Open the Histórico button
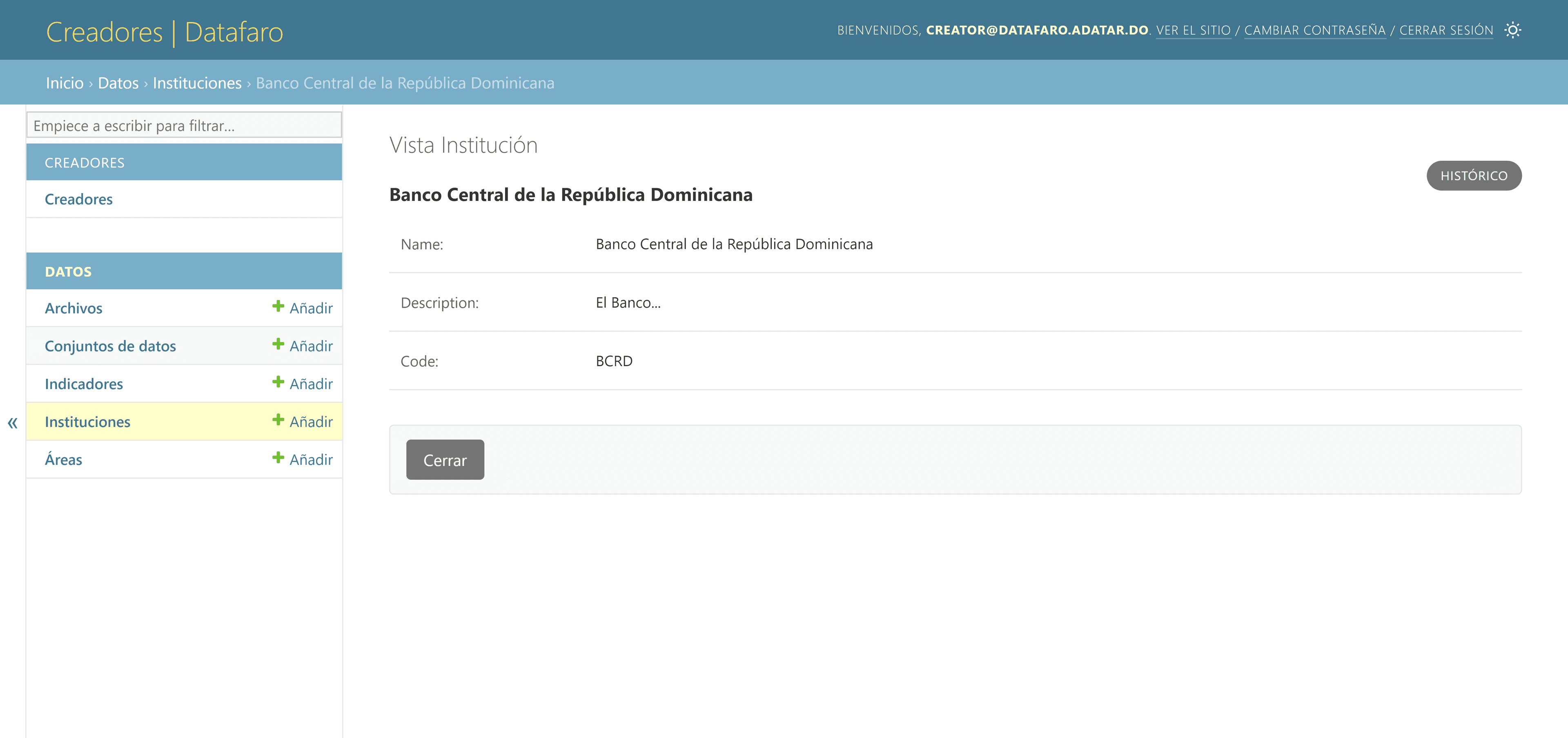1568x738 pixels. [x=1474, y=176]
